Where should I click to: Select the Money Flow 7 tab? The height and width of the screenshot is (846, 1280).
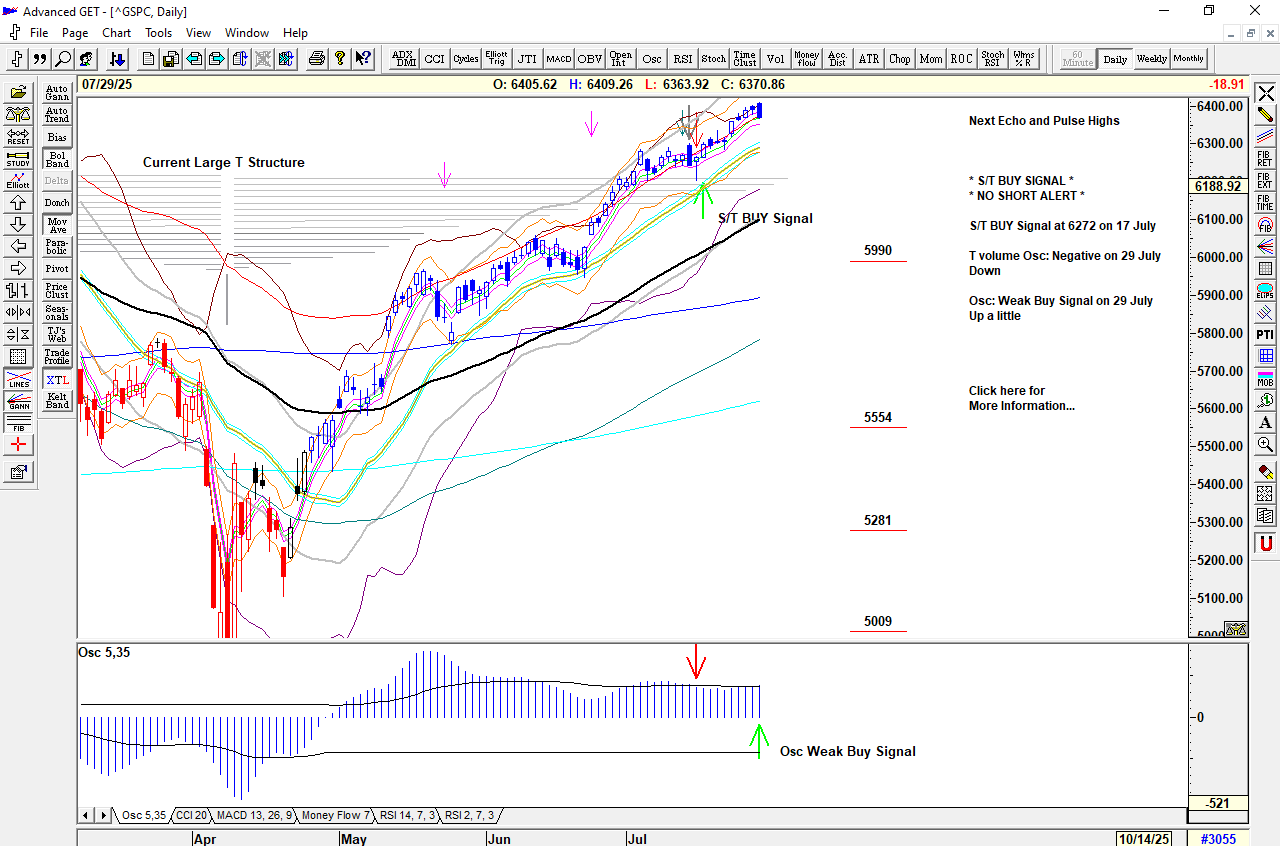tap(336, 816)
